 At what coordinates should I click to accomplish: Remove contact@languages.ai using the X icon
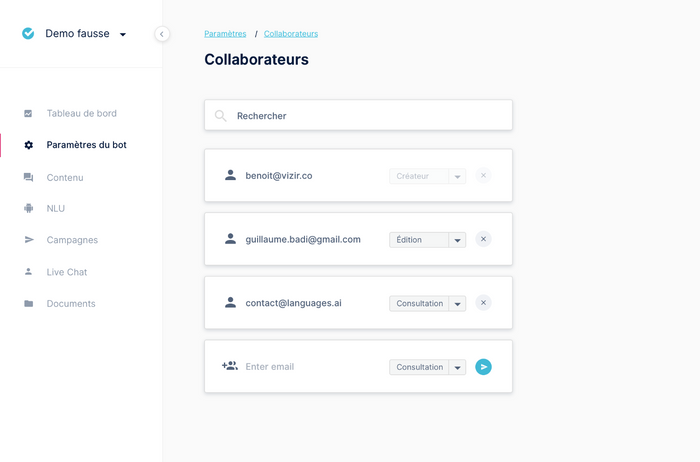483,303
